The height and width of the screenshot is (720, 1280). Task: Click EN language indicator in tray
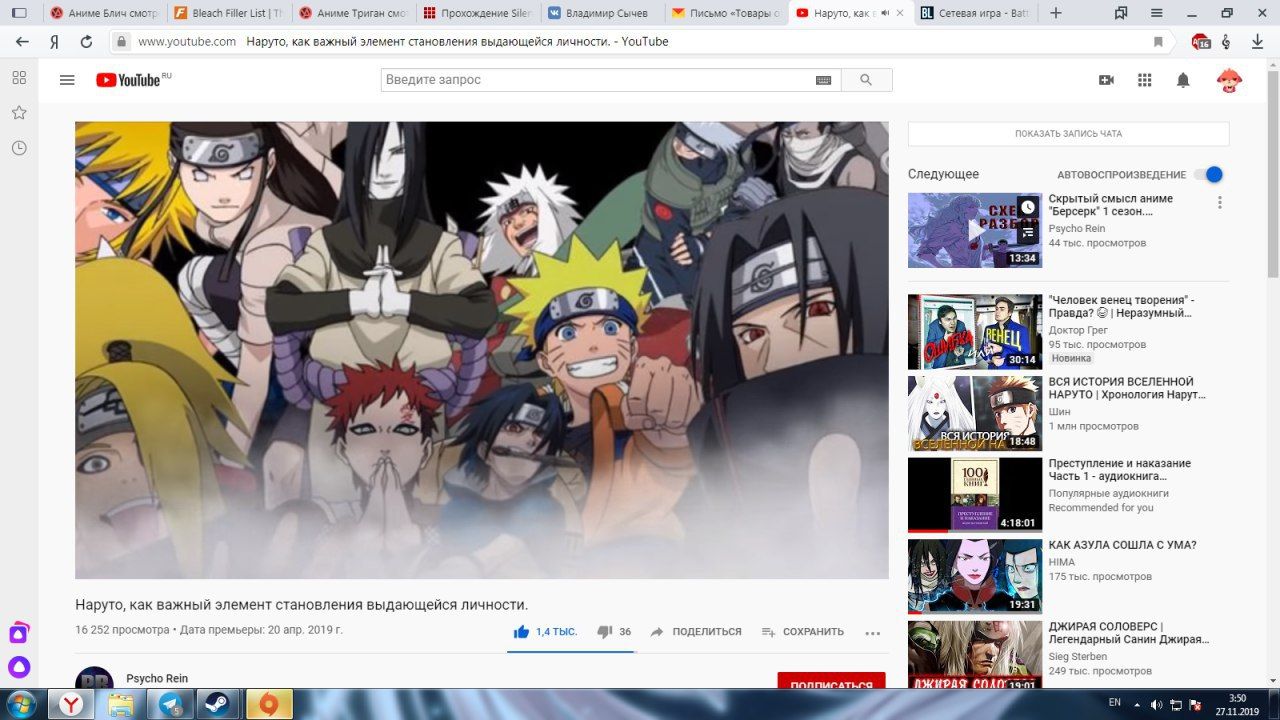[1115, 703]
